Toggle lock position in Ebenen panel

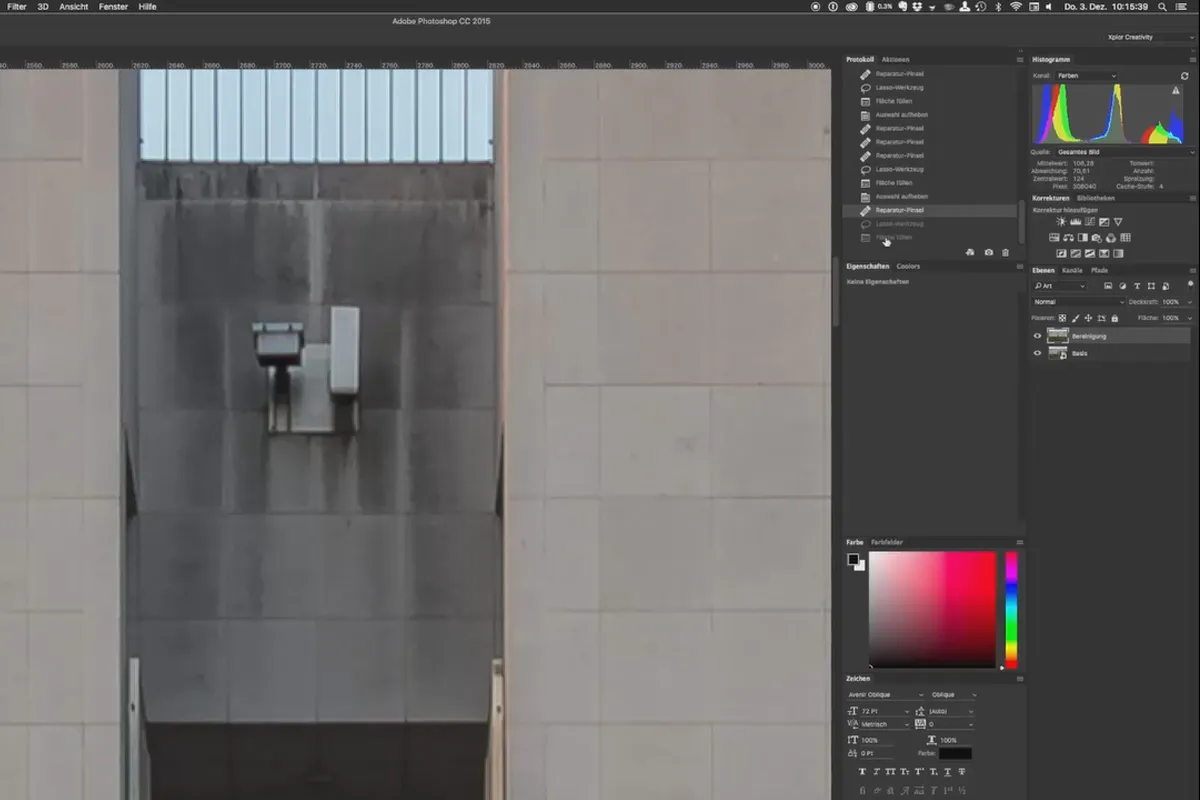pyautogui.click(x=1088, y=318)
